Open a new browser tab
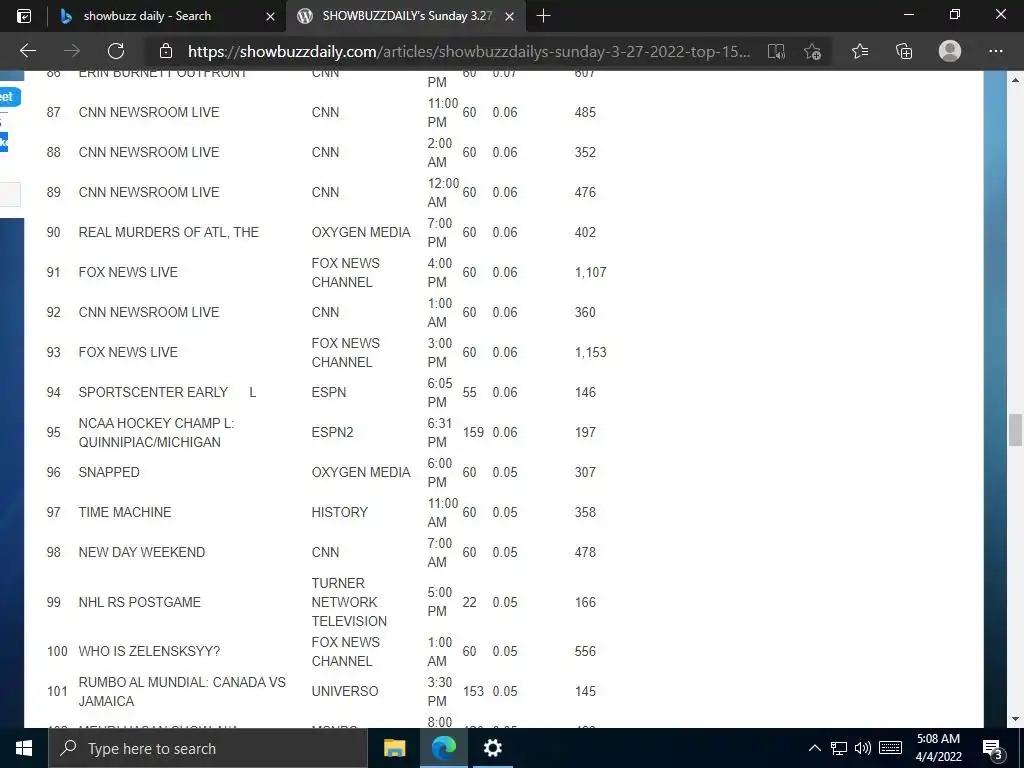This screenshot has height=768, width=1024. pos(543,16)
